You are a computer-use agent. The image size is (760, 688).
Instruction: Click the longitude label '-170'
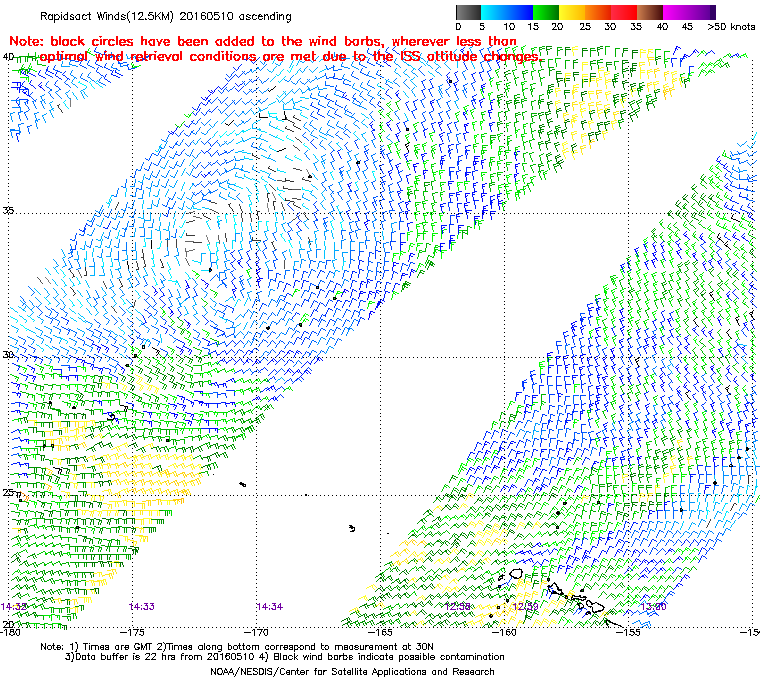(x=258, y=632)
